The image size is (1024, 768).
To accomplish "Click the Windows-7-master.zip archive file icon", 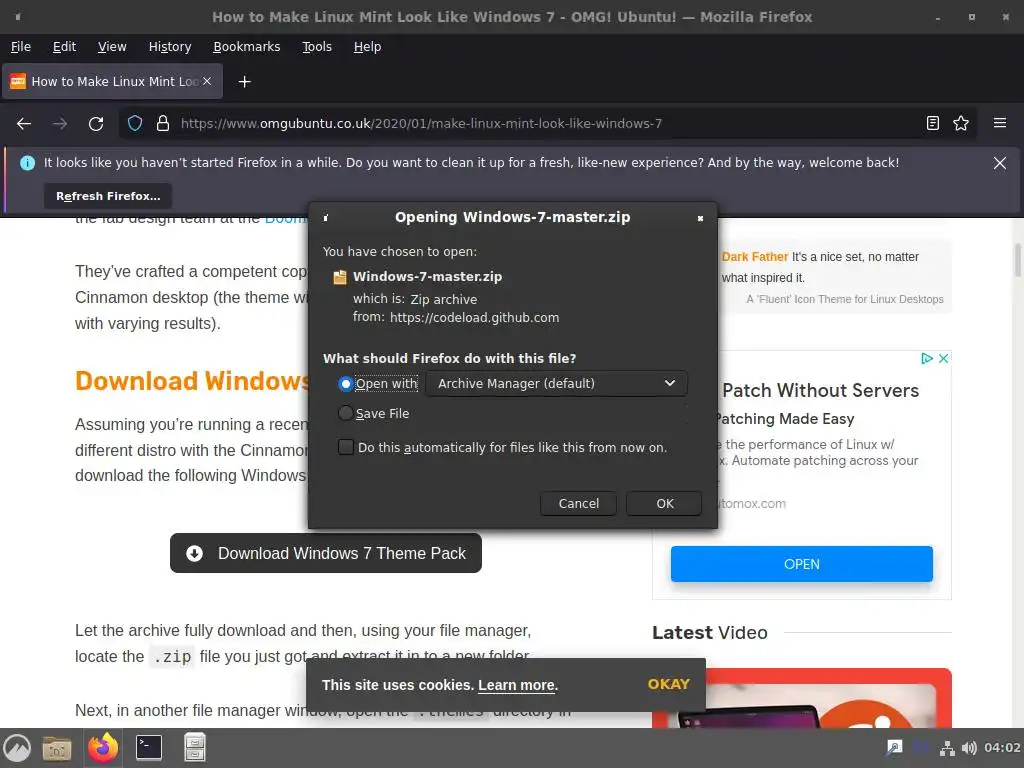I will click(340, 277).
